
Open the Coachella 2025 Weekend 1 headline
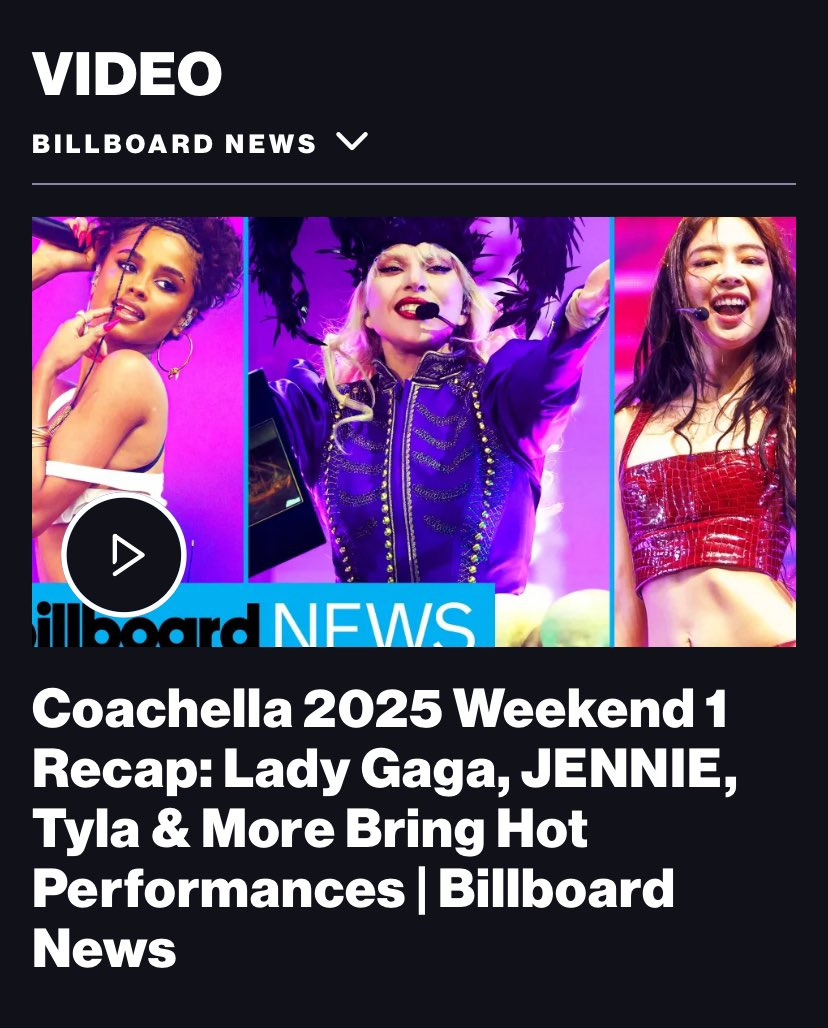385,828
